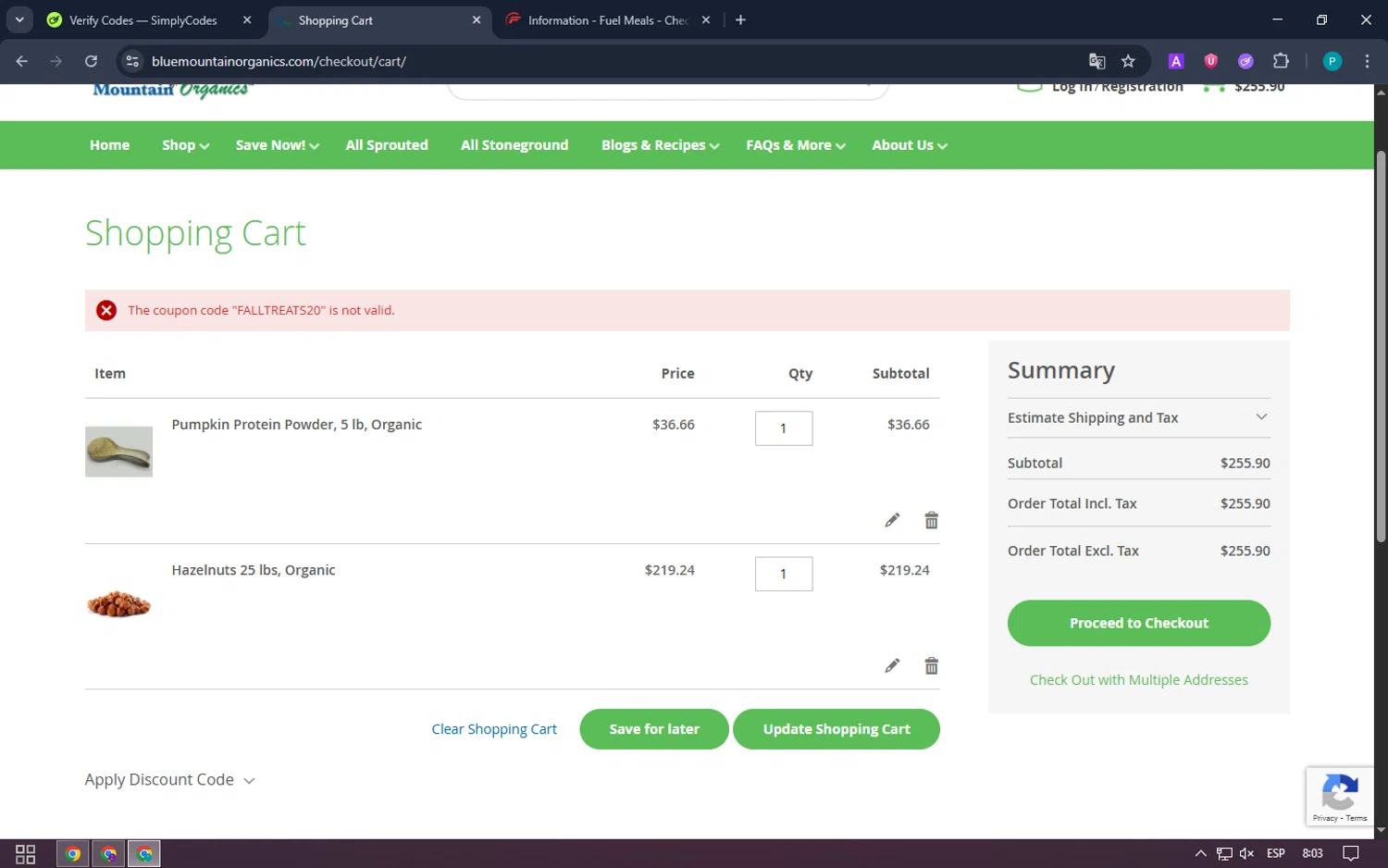Screen dimensions: 1388x868
Task: Click the red error icon in coupon message
Action: coord(106,310)
